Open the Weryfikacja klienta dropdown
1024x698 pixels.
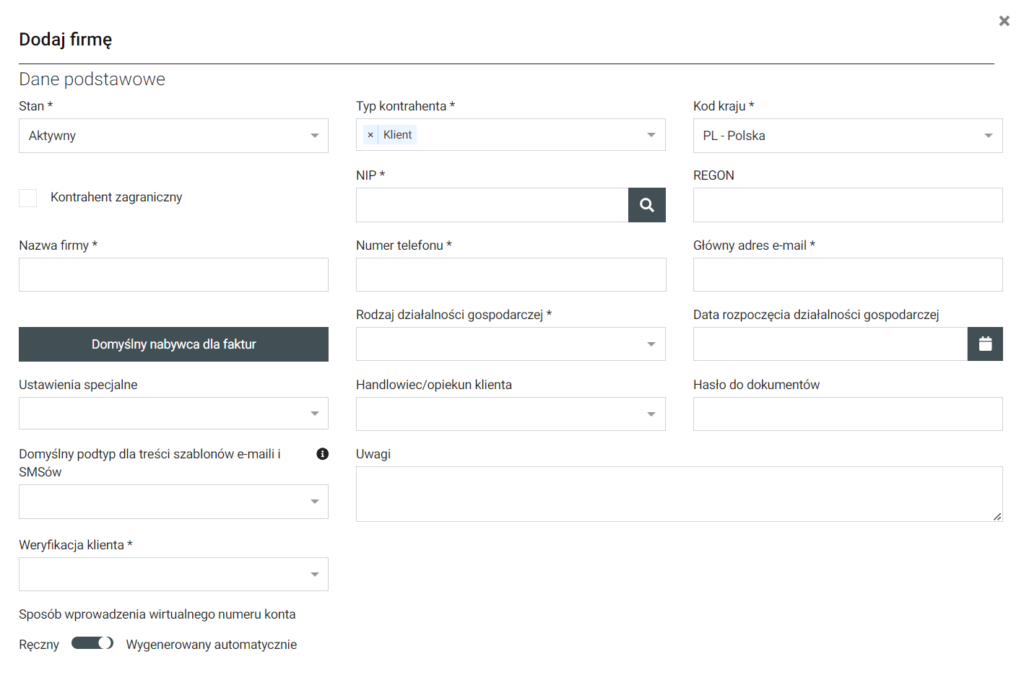coord(173,574)
